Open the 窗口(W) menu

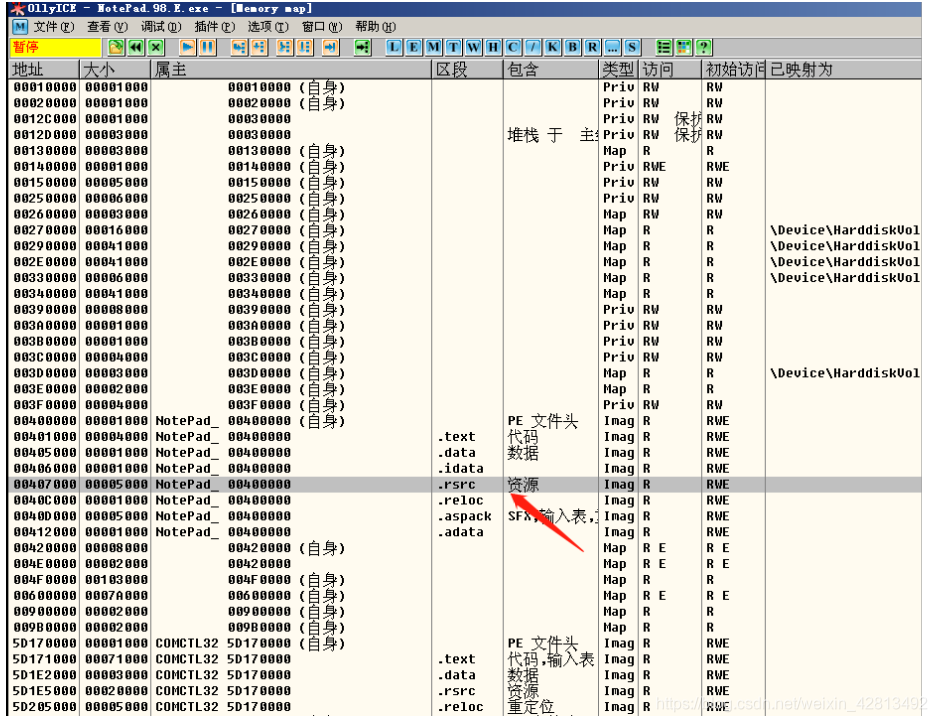tap(322, 27)
